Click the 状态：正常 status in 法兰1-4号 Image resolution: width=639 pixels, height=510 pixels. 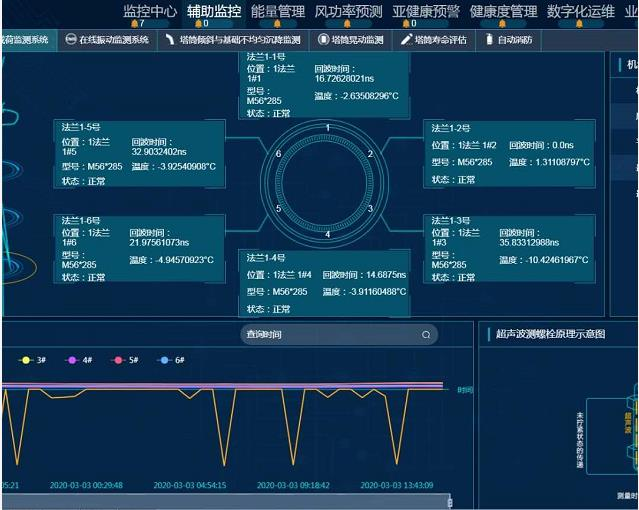(x=268, y=309)
